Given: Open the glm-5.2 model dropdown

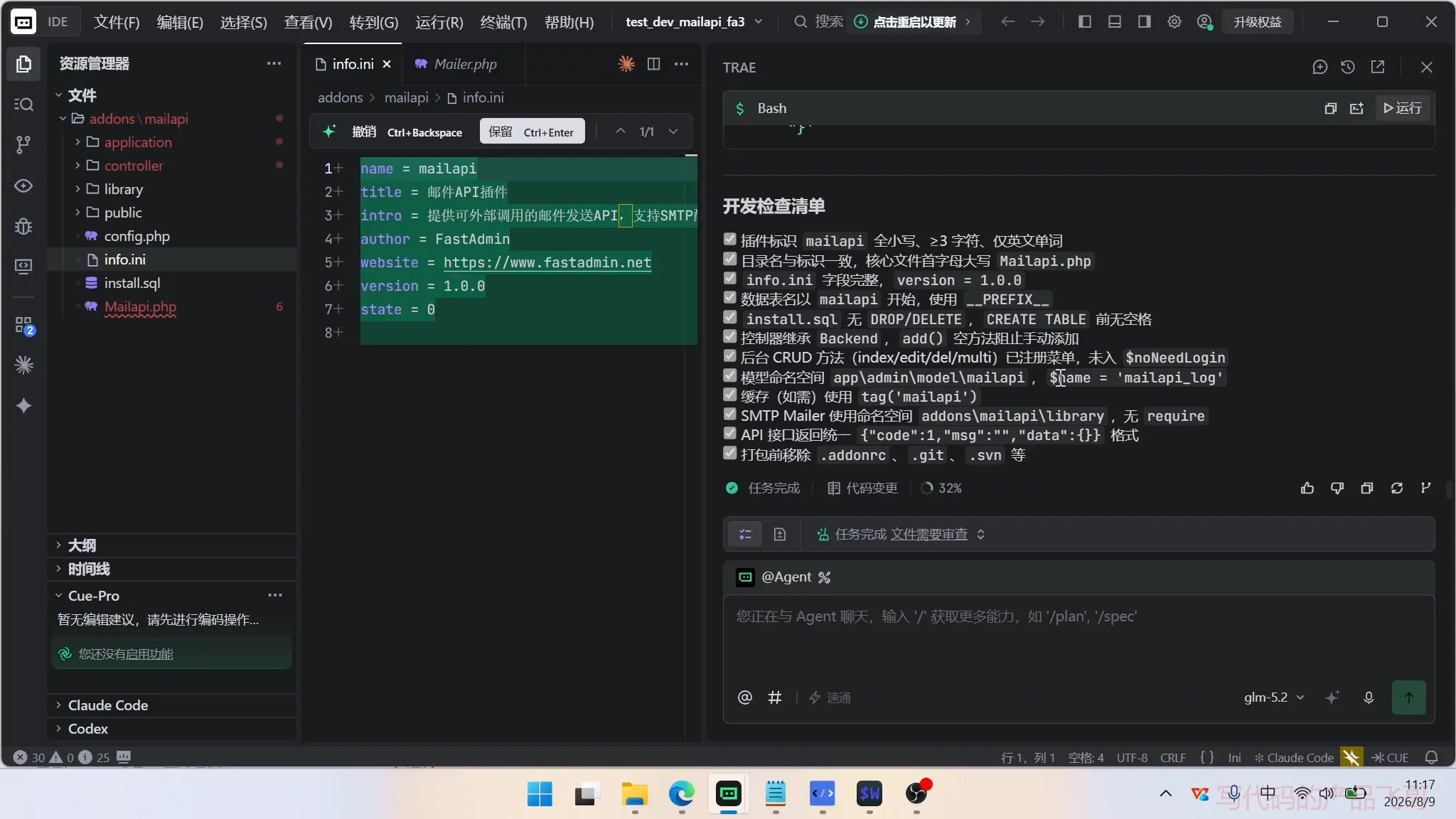Looking at the screenshot, I should coord(1274,697).
